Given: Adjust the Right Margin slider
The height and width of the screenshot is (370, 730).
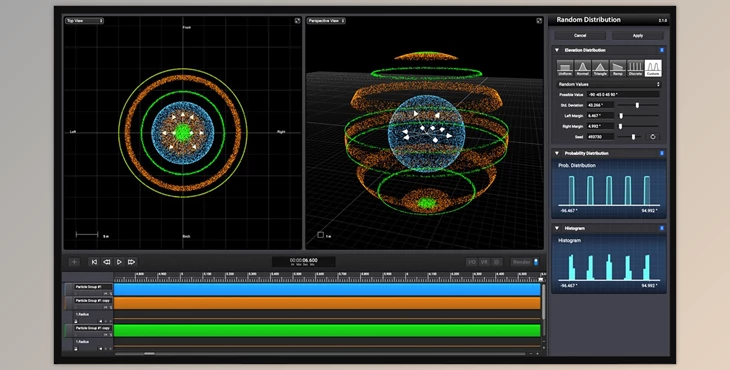Looking at the screenshot, I should [x=621, y=126].
